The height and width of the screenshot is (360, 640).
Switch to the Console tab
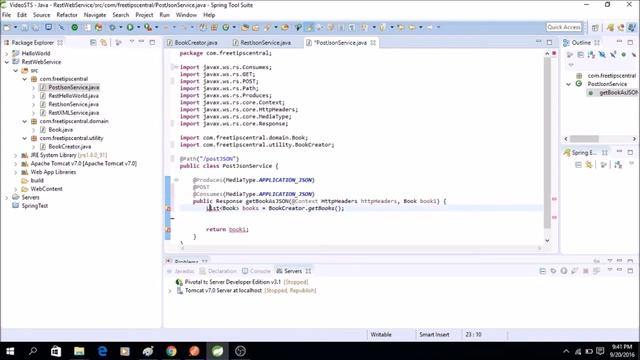click(x=256, y=271)
